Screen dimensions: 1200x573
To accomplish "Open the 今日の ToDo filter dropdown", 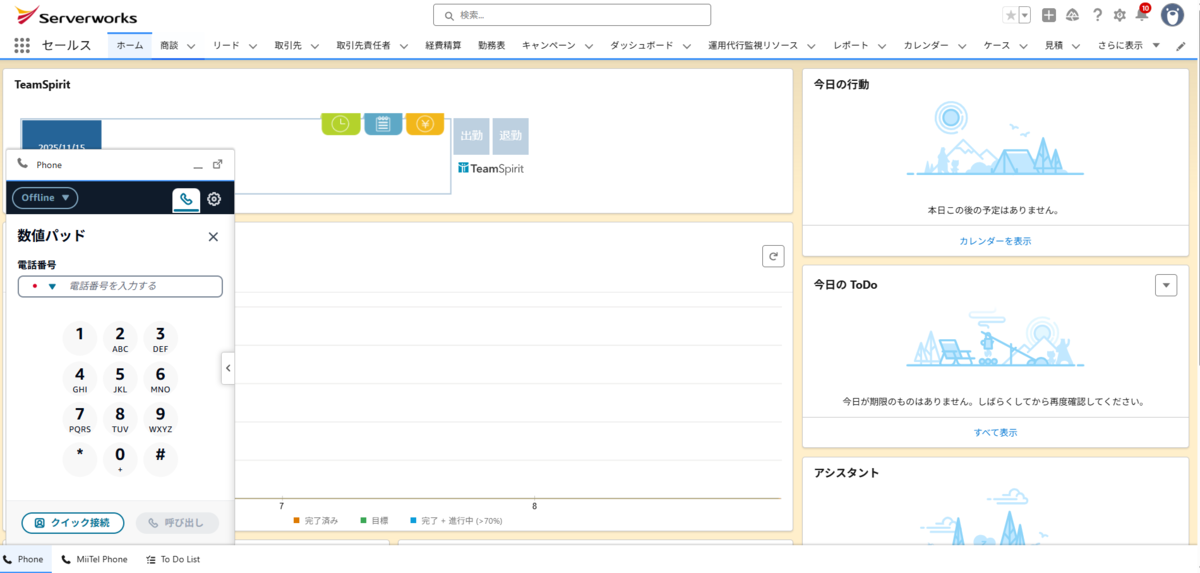I will coord(1166,285).
